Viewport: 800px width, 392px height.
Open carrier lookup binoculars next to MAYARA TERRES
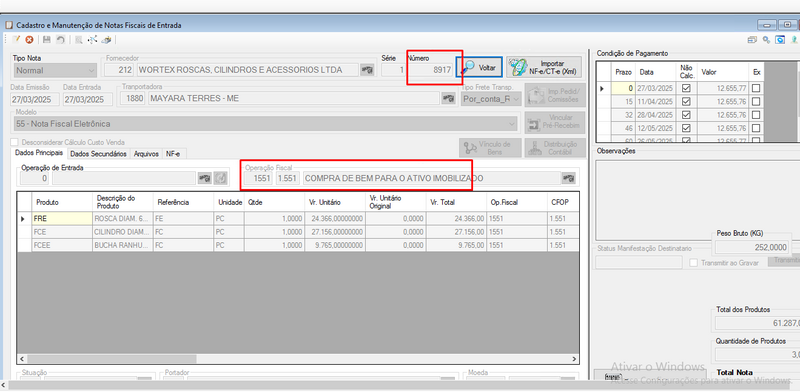[448, 98]
